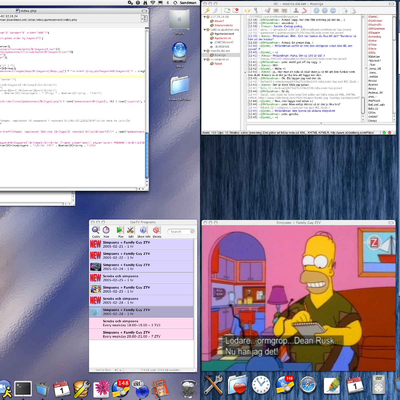400x400 pixels.
Task: Select the highlighted #sverige channel in IRC sidebar
Action: coord(221,55)
